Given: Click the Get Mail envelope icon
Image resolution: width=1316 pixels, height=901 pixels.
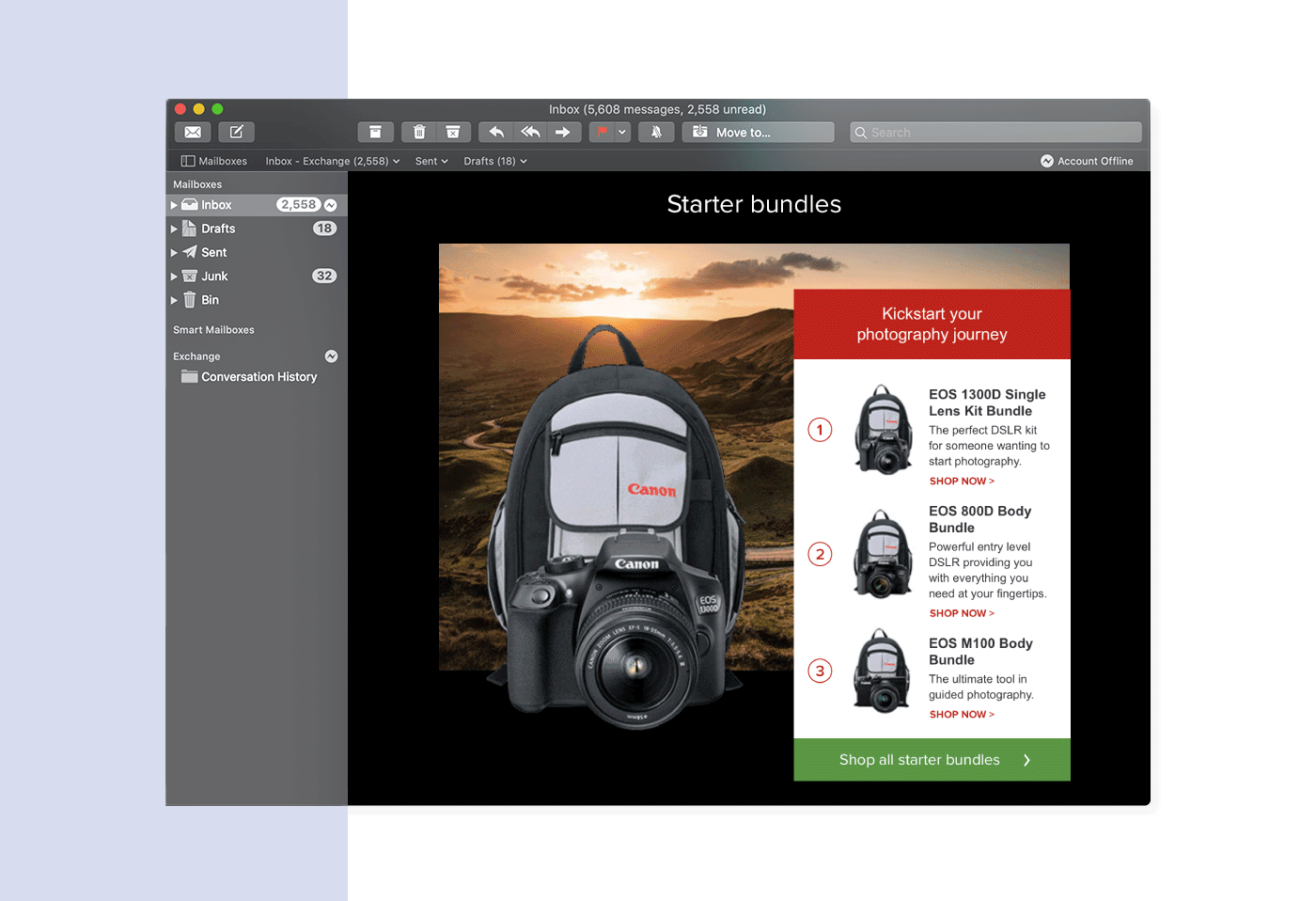Looking at the screenshot, I should click(193, 133).
